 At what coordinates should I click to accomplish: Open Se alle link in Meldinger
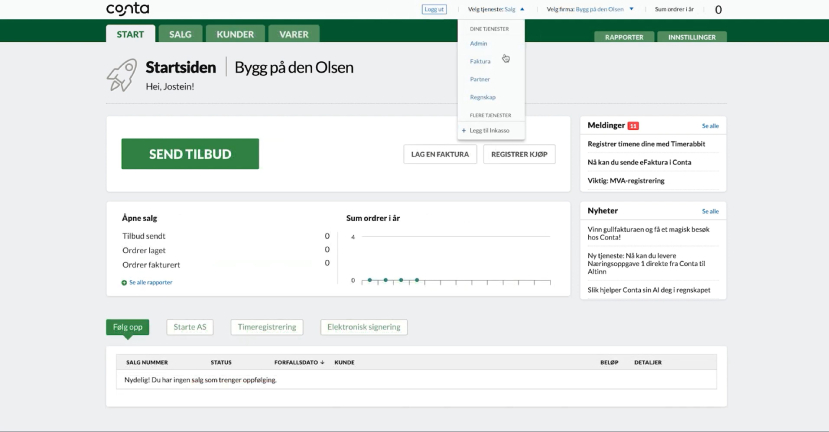pyautogui.click(x=710, y=126)
